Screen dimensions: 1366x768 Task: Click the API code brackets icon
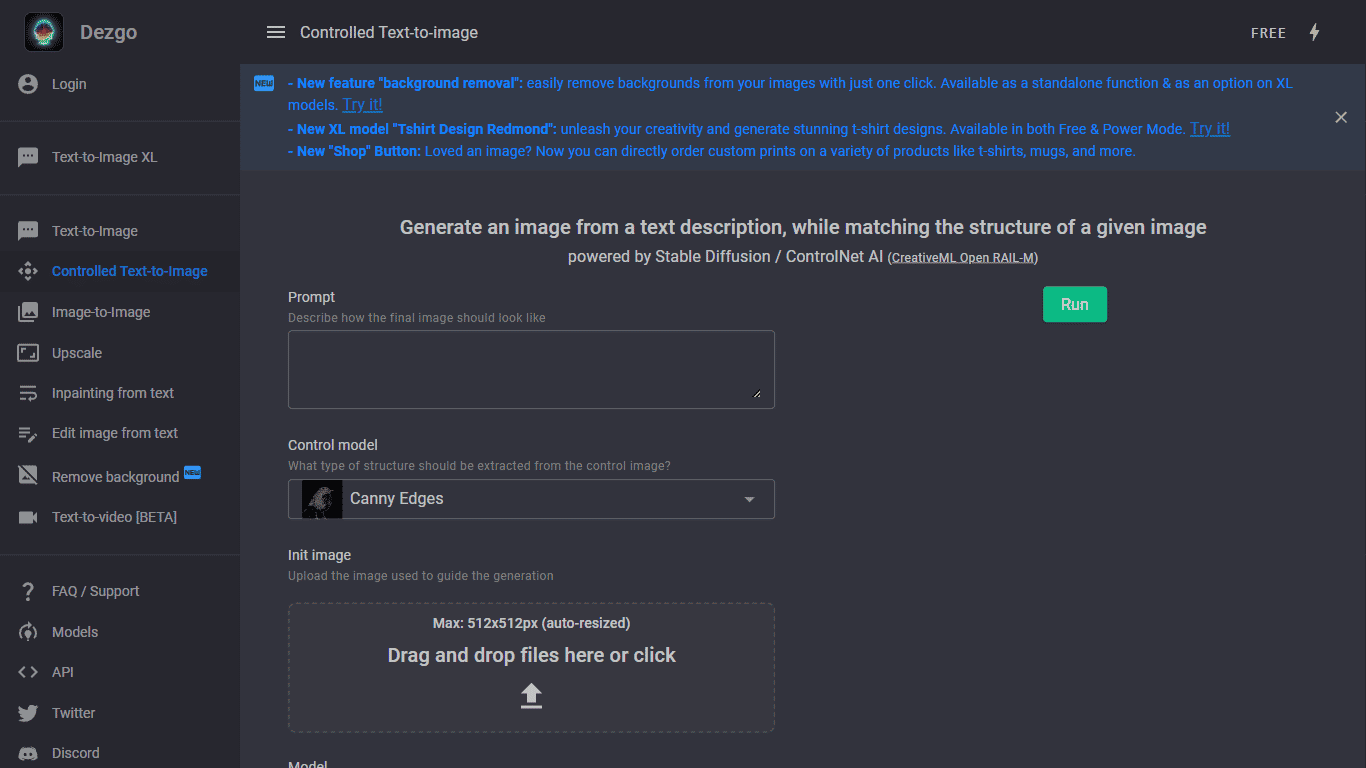pyautogui.click(x=28, y=672)
